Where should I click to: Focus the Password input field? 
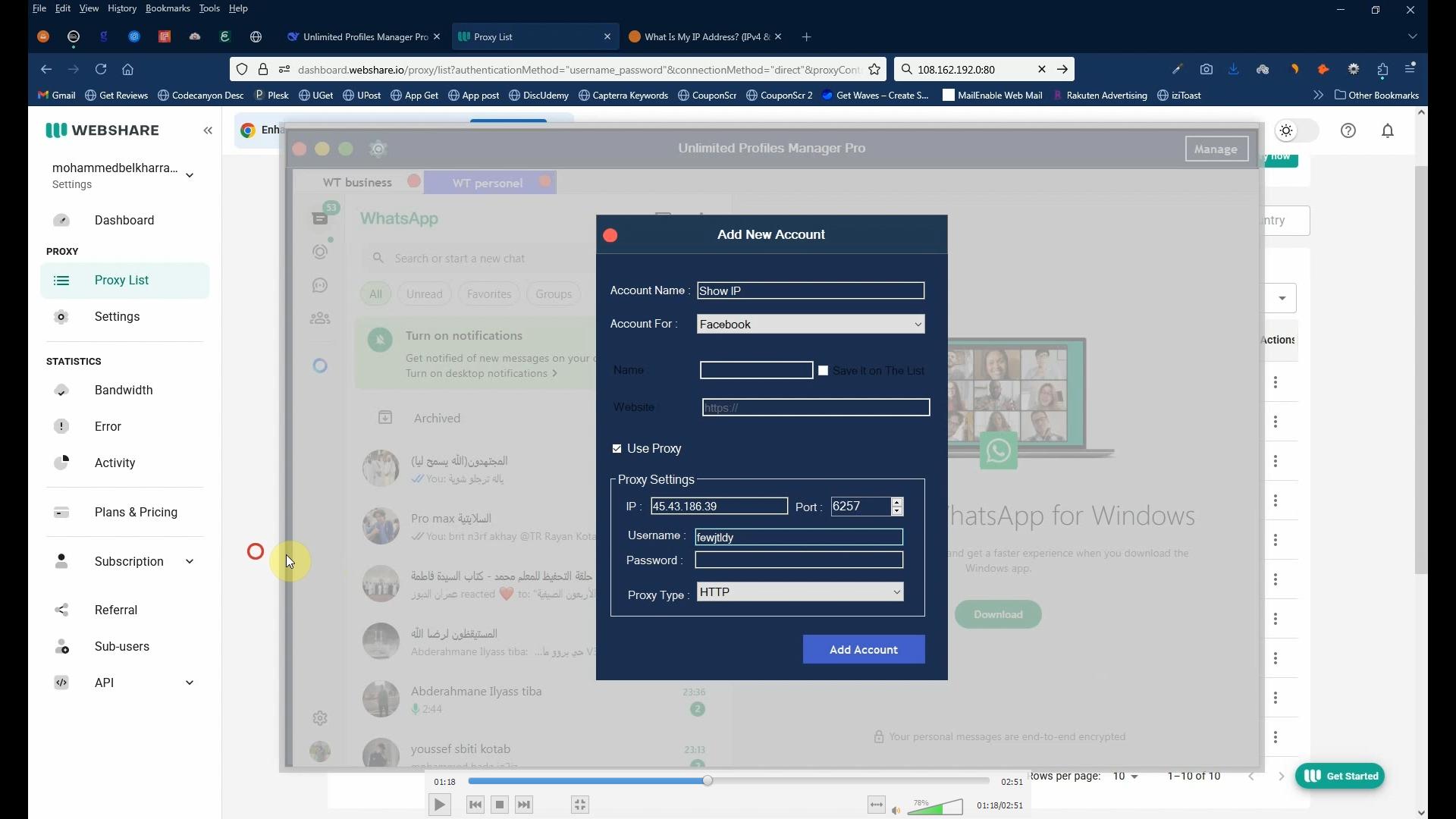pyautogui.click(x=799, y=560)
